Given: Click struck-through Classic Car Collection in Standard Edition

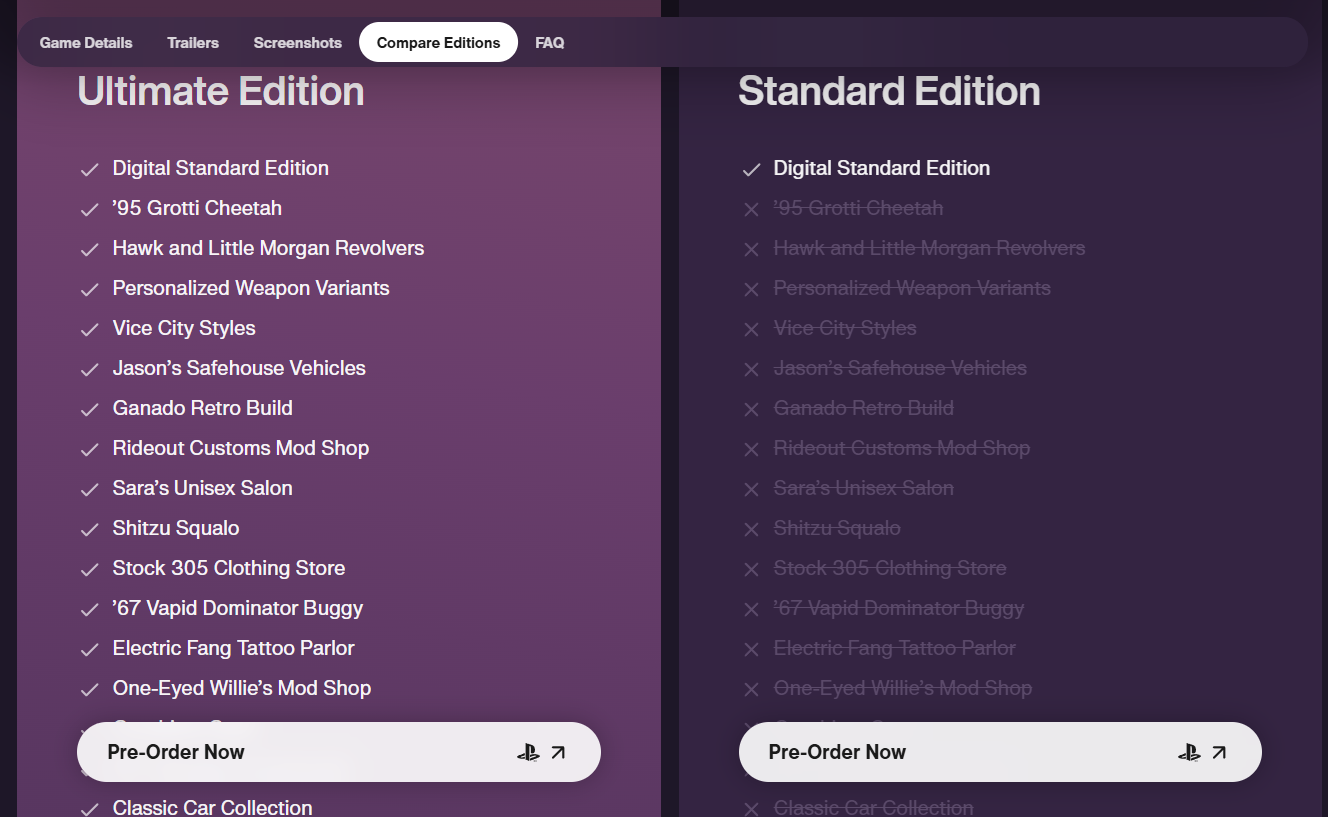Looking at the screenshot, I should (x=874, y=807).
